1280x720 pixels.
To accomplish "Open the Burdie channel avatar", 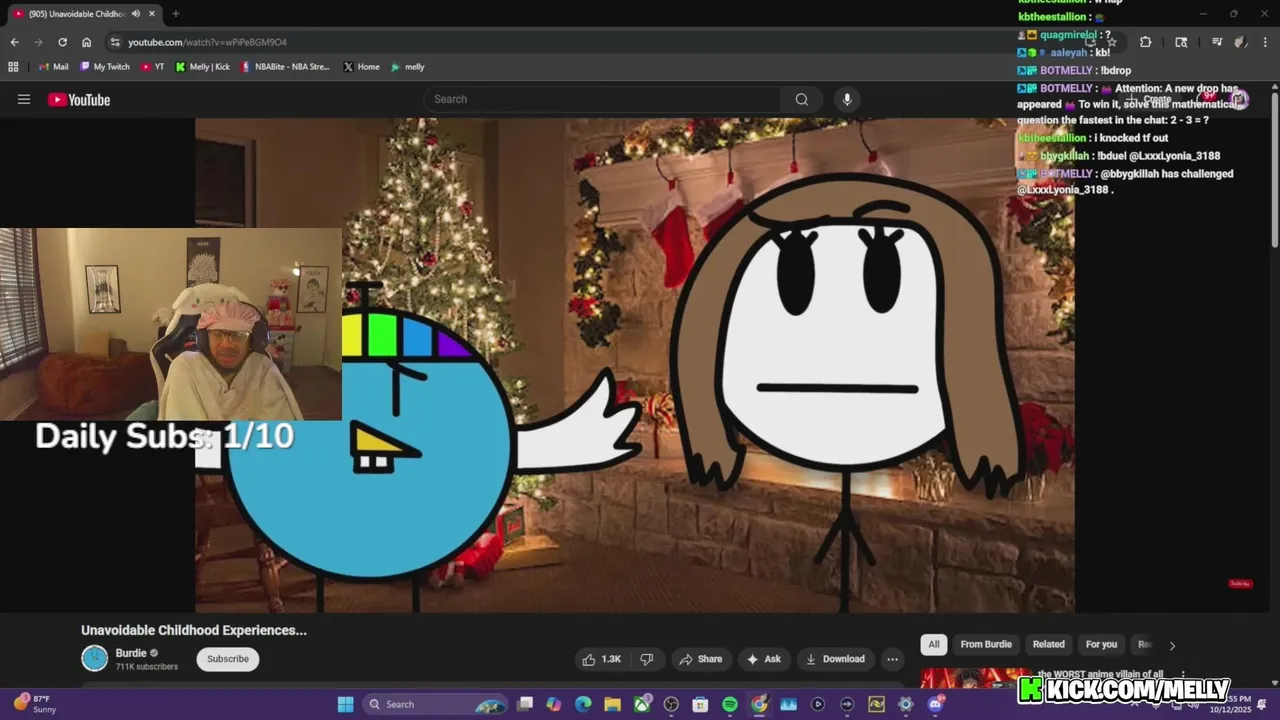I will (94, 658).
